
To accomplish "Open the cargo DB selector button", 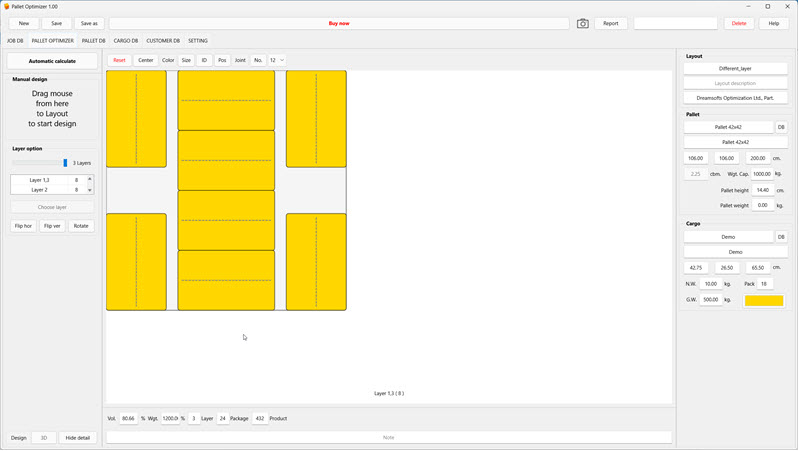I will click(x=781, y=237).
